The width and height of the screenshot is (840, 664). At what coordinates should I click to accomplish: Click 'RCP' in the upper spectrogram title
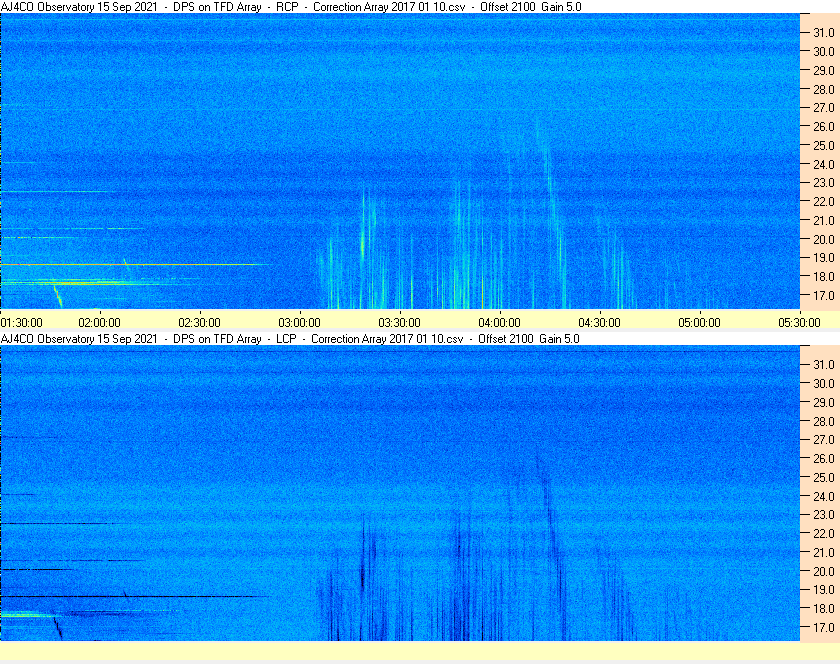(x=287, y=7)
